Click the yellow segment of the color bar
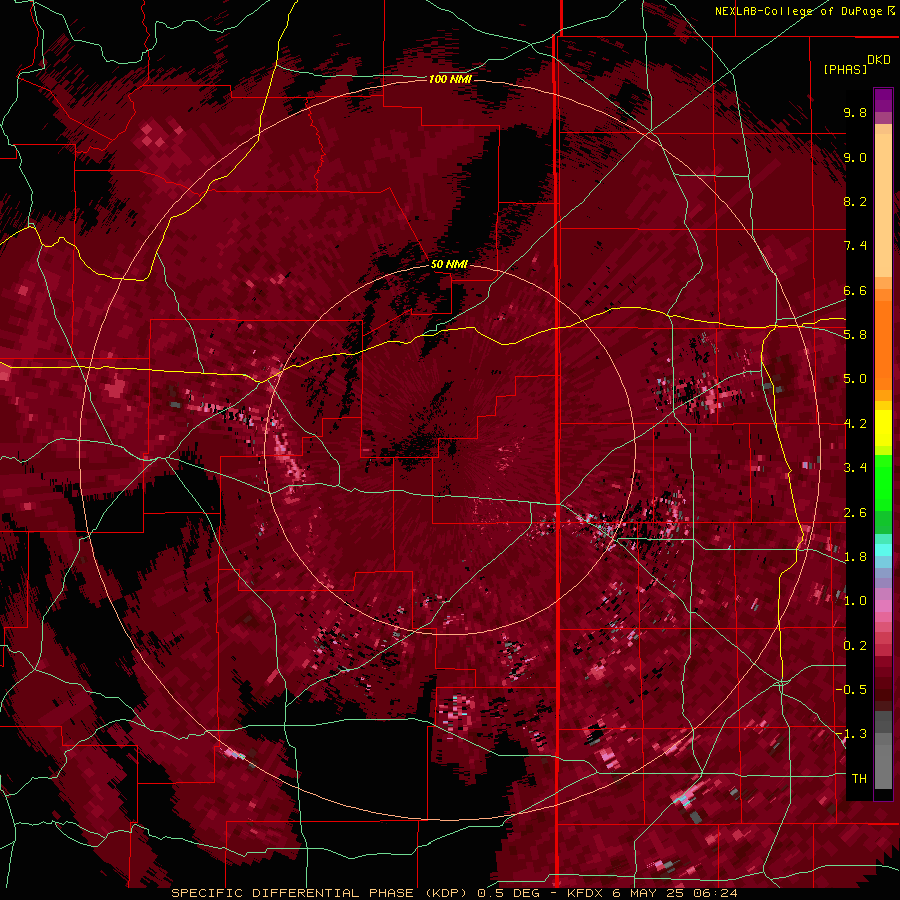 coord(883,428)
